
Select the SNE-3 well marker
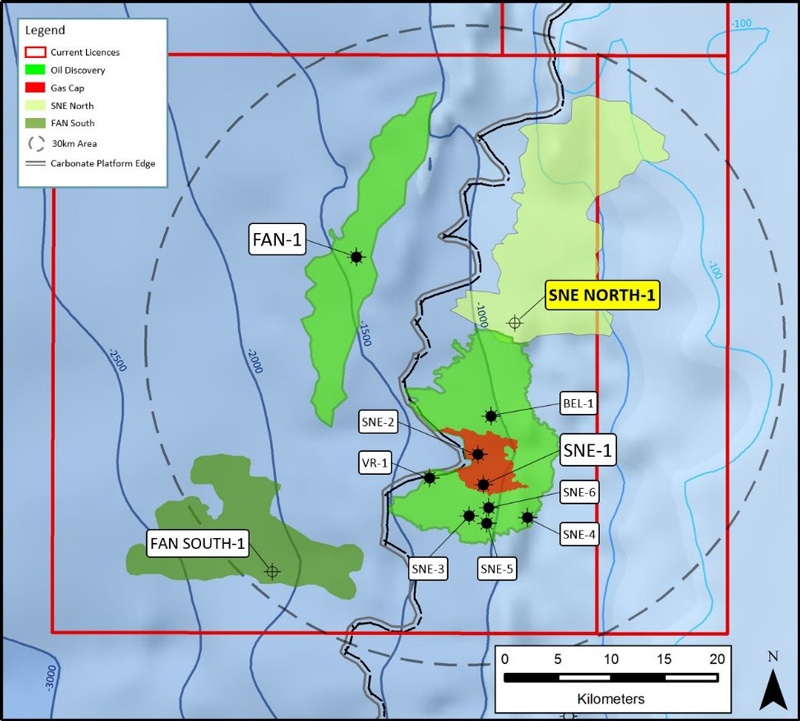(469, 516)
